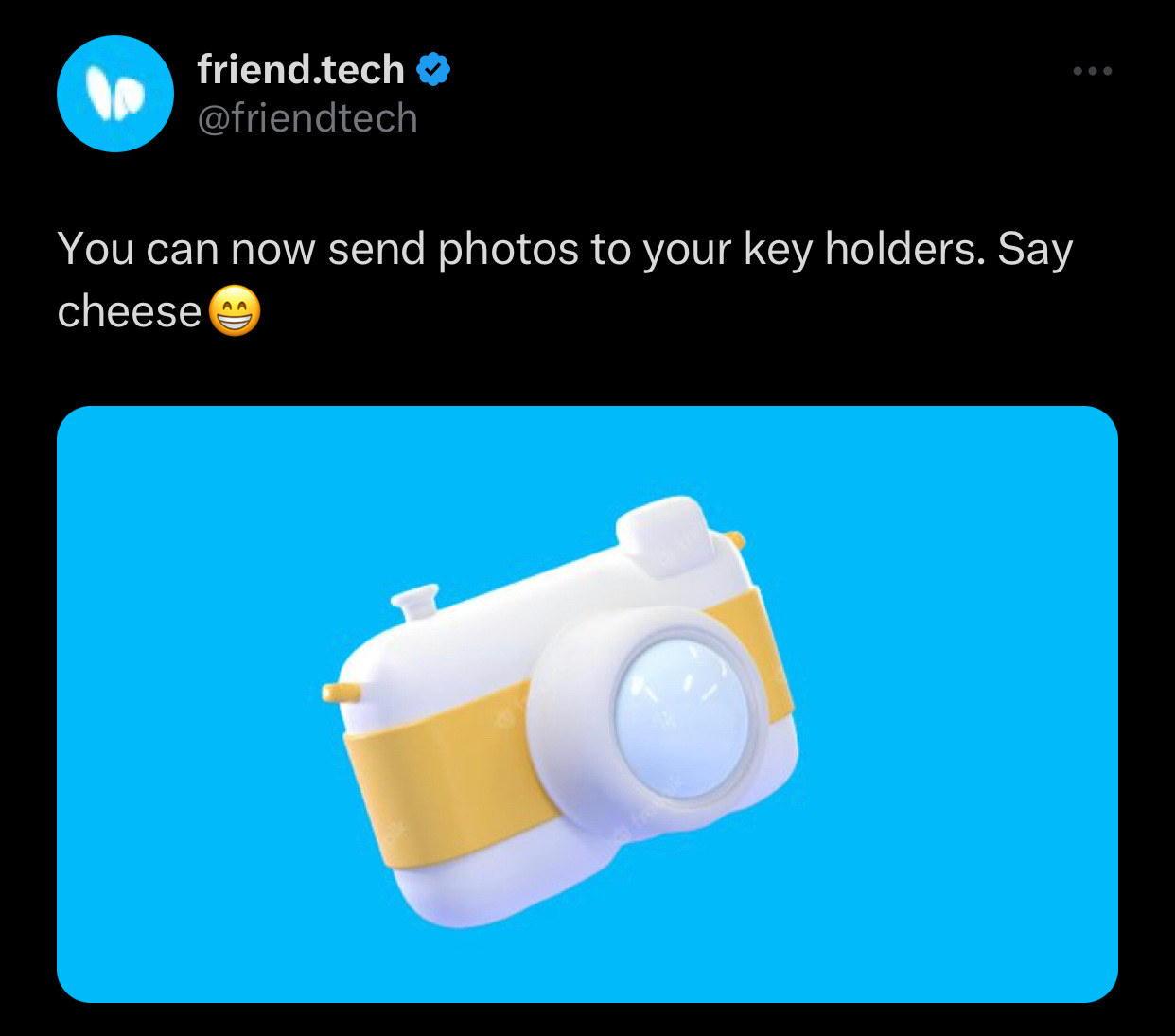Click the yellow strap lug near camera's flash
The image size is (1175, 1036).
734,540
